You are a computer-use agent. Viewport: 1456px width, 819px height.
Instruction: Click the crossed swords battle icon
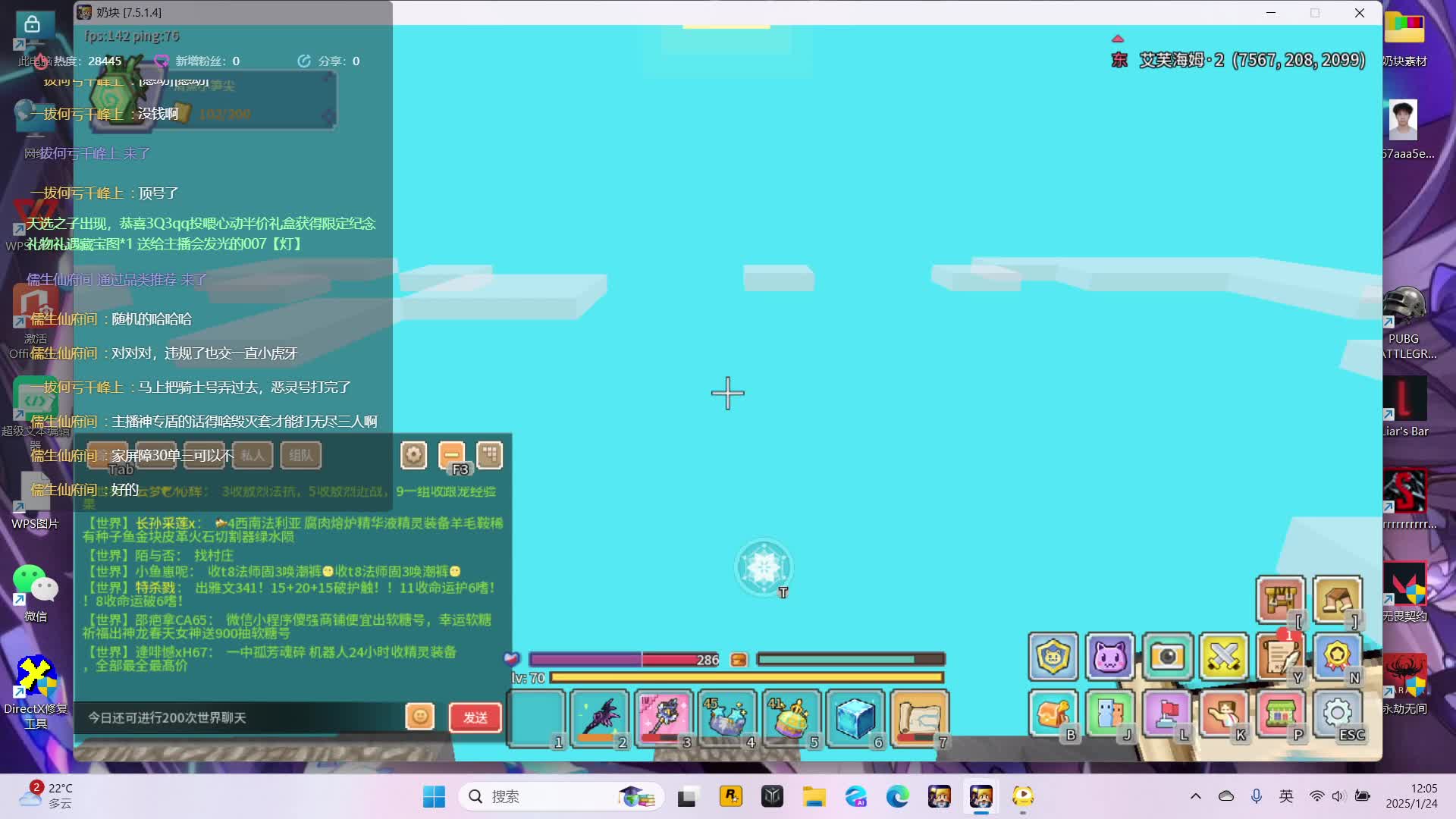1223,656
